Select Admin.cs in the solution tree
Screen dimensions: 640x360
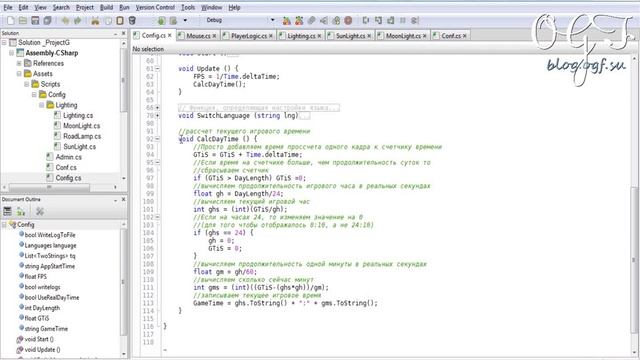coord(69,157)
